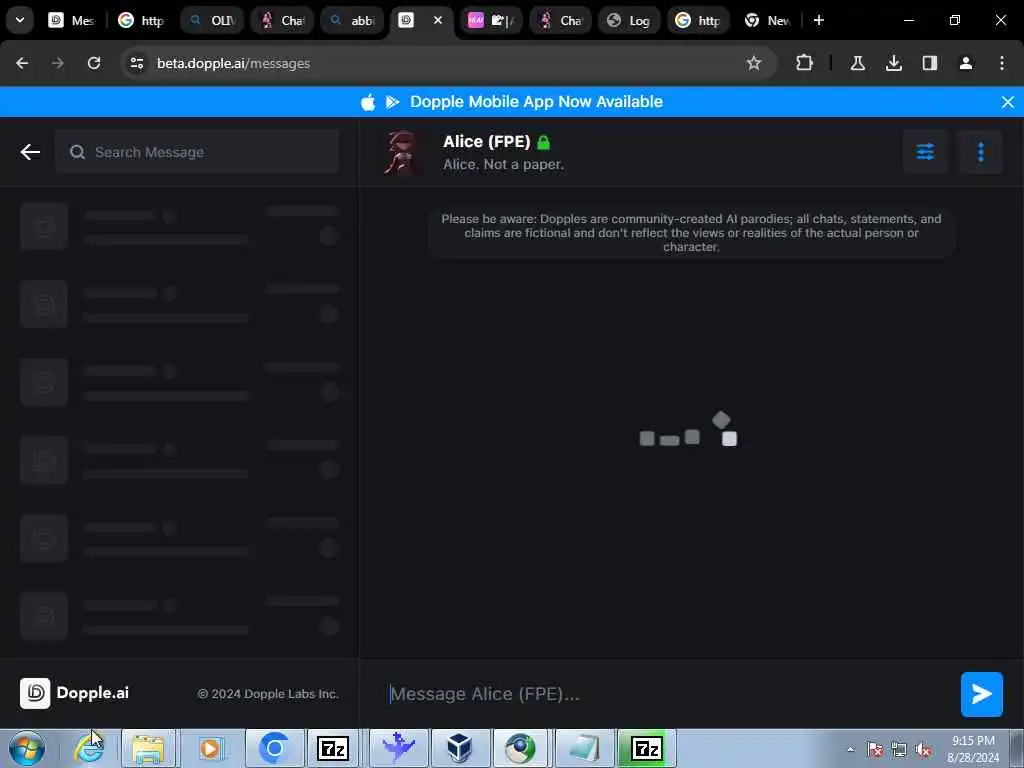
Task: Reload the page with the refresh icon
Action: point(94,63)
